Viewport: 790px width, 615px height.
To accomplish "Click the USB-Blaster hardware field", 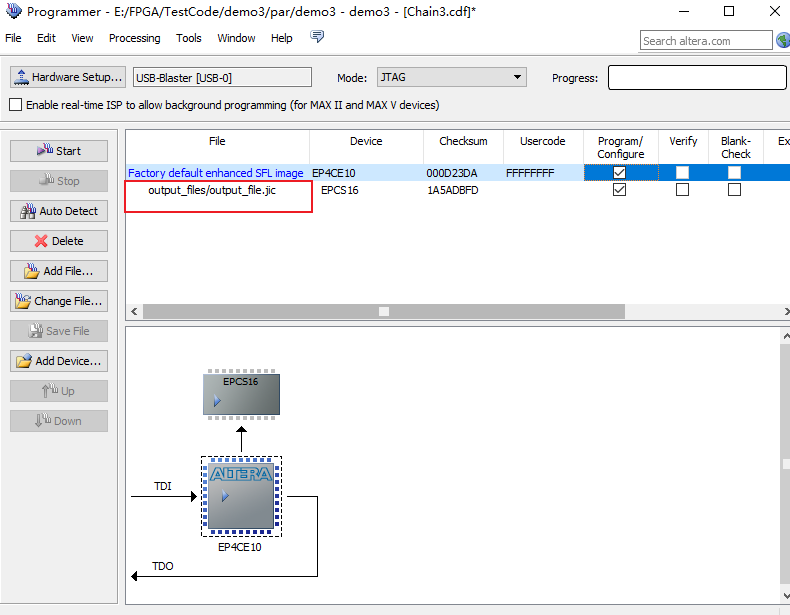I will point(222,78).
